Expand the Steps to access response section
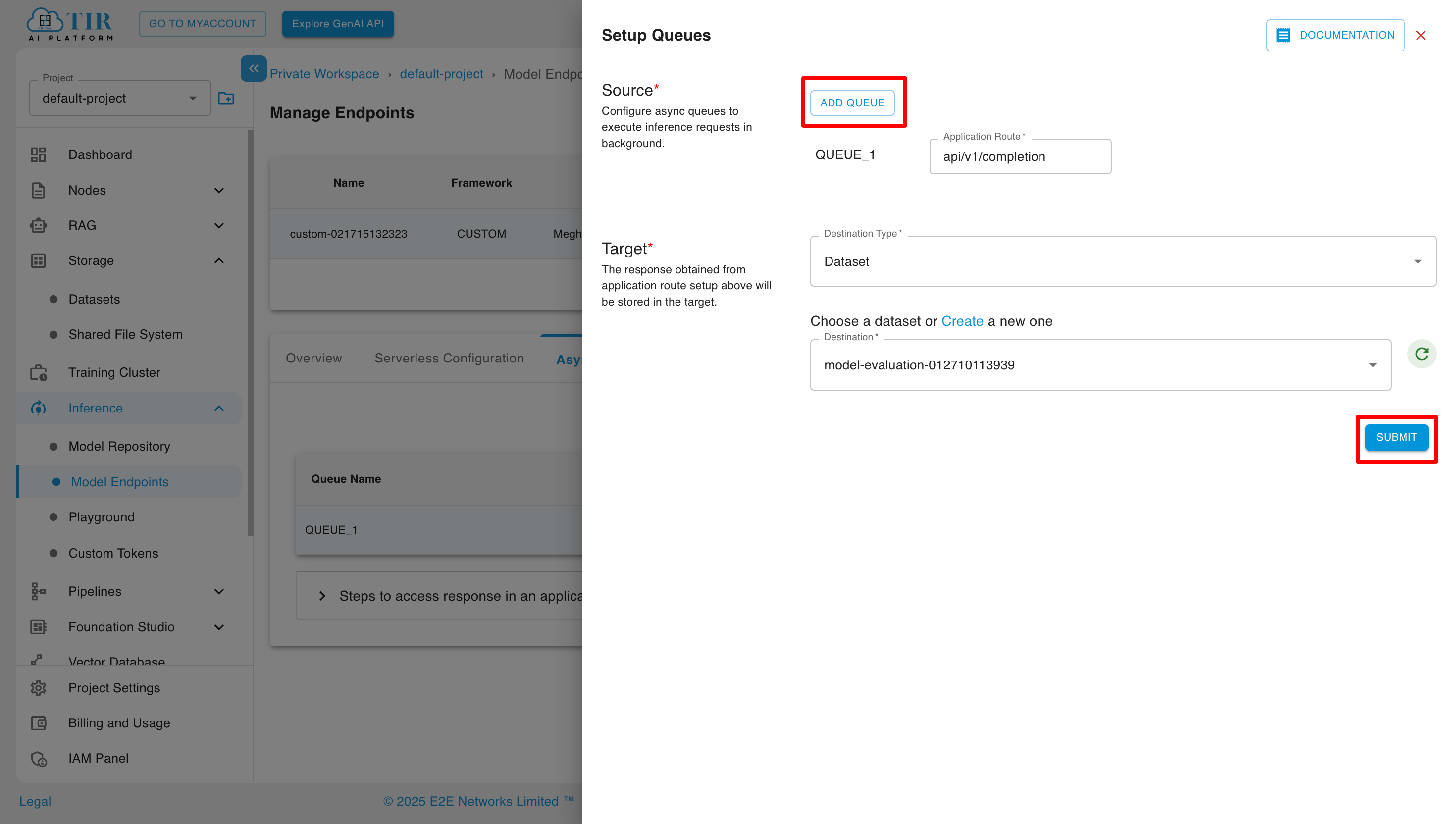The height and width of the screenshot is (824, 1456). [x=323, y=596]
